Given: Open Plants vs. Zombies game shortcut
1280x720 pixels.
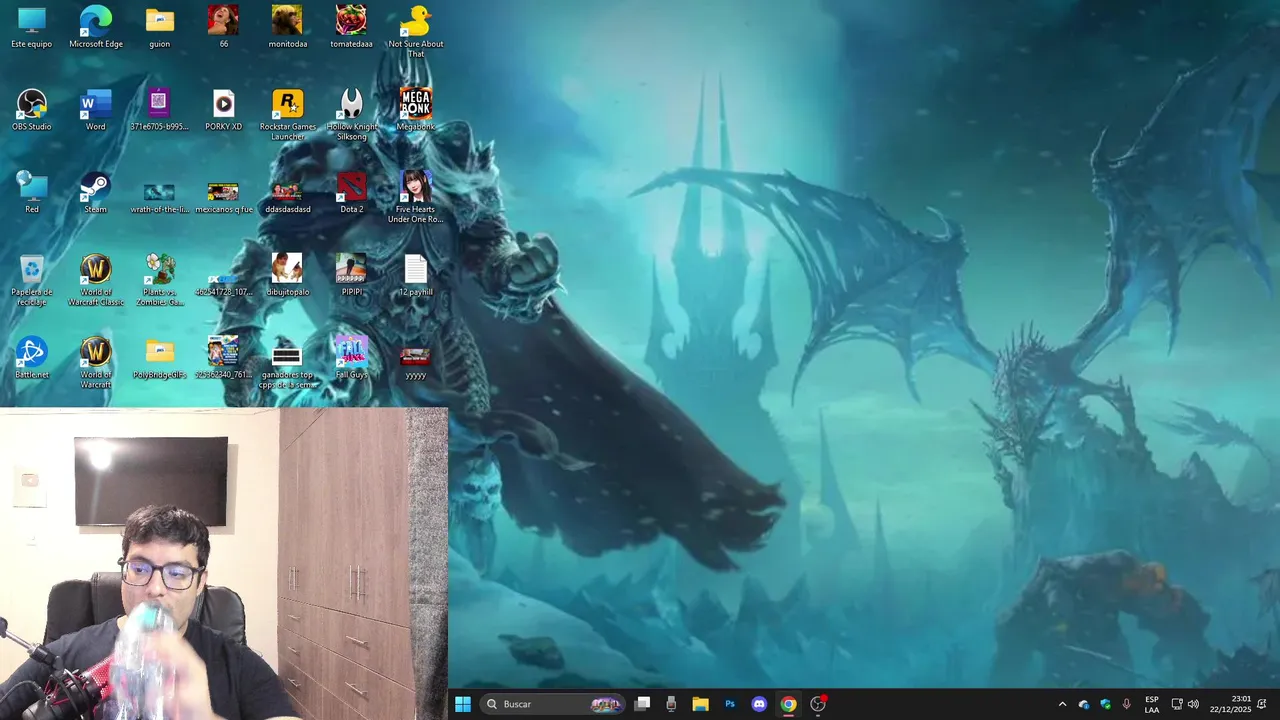Looking at the screenshot, I should [x=160, y=280].
